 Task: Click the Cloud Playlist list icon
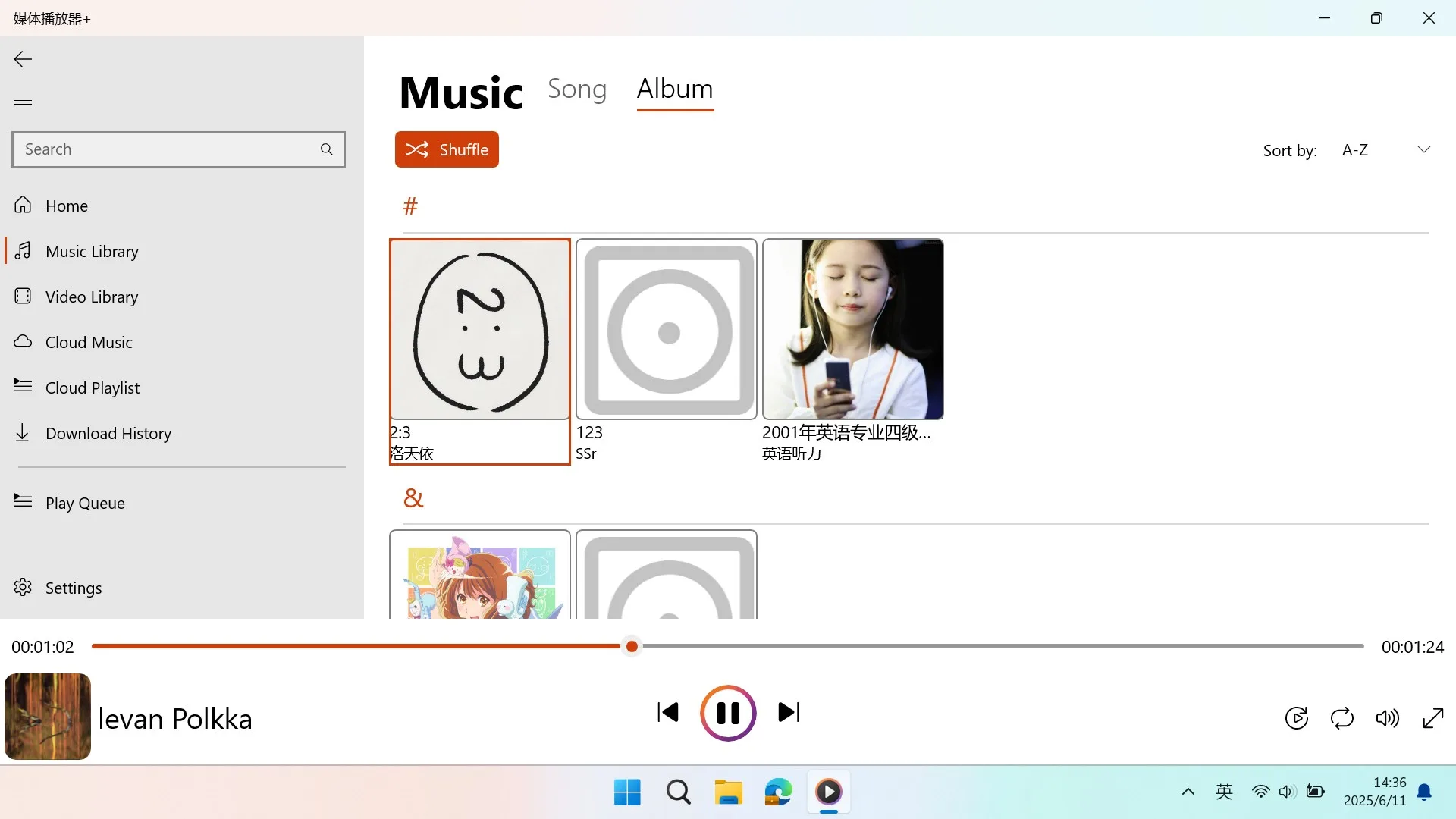[23, 386]
